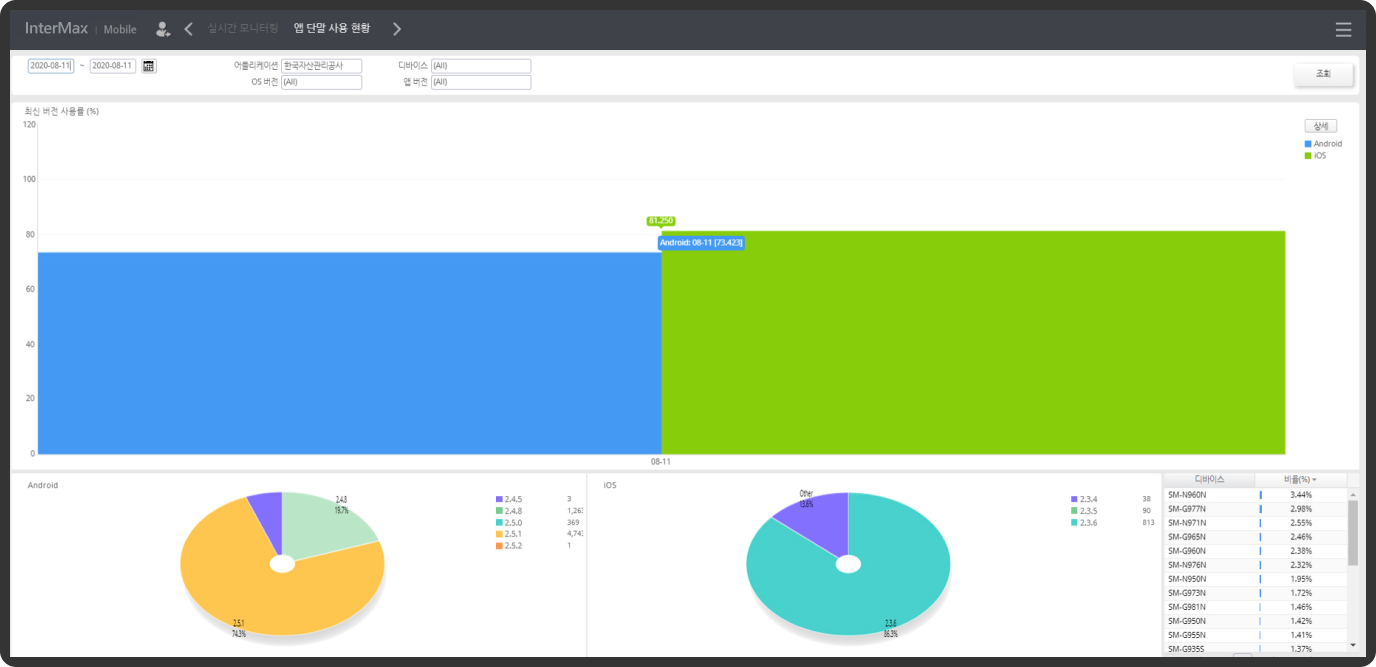Toggle the Android series in chart legend
Viewport: 1376px width, 667px height.
pos(1323,144)
